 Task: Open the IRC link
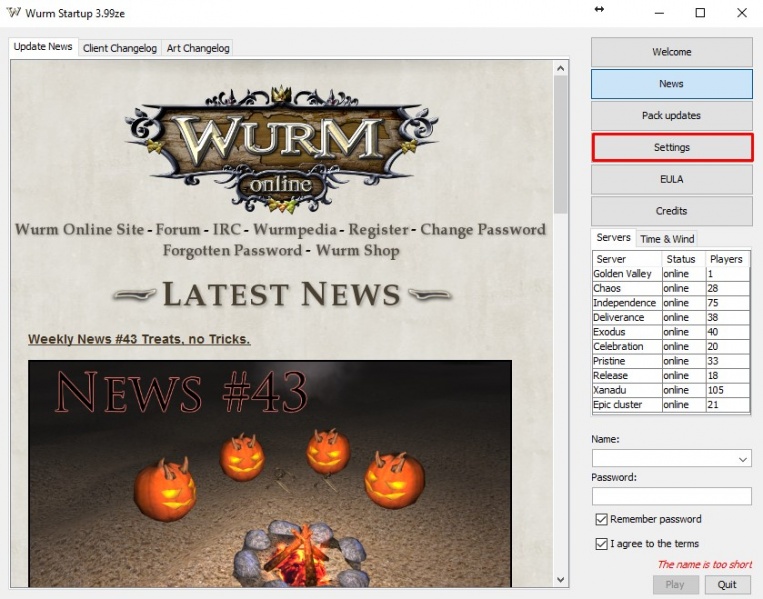(226, 230)
